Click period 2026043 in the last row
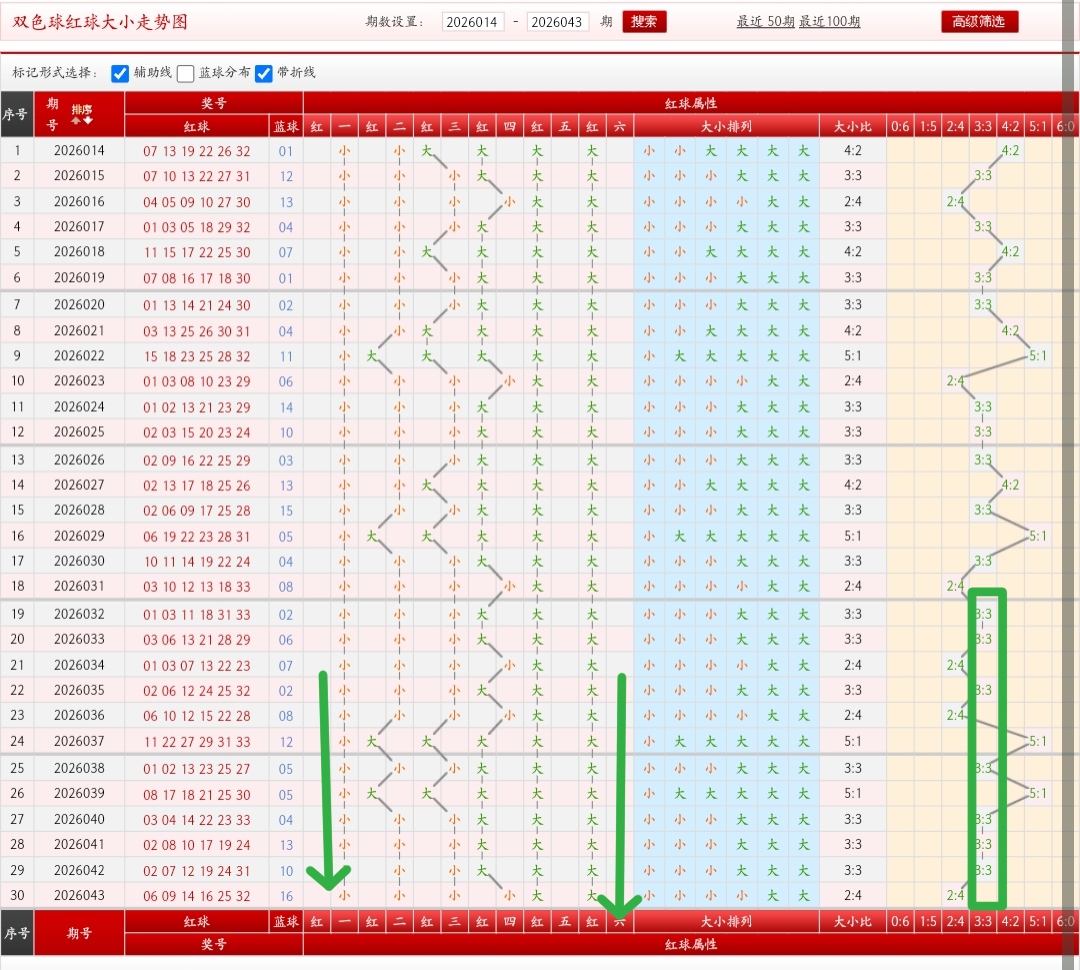Viewport: 1080px width, 970px height. coord(79,896)
